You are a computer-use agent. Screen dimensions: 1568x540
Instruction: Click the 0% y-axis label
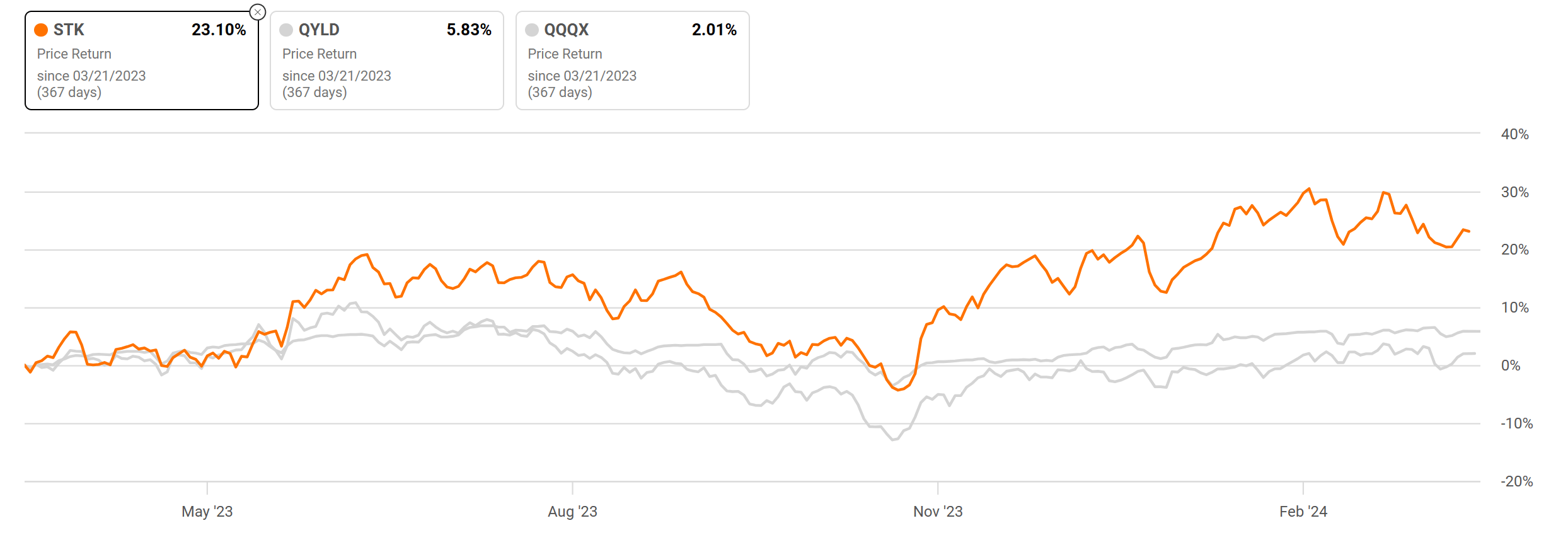[x=1510, y=365]
